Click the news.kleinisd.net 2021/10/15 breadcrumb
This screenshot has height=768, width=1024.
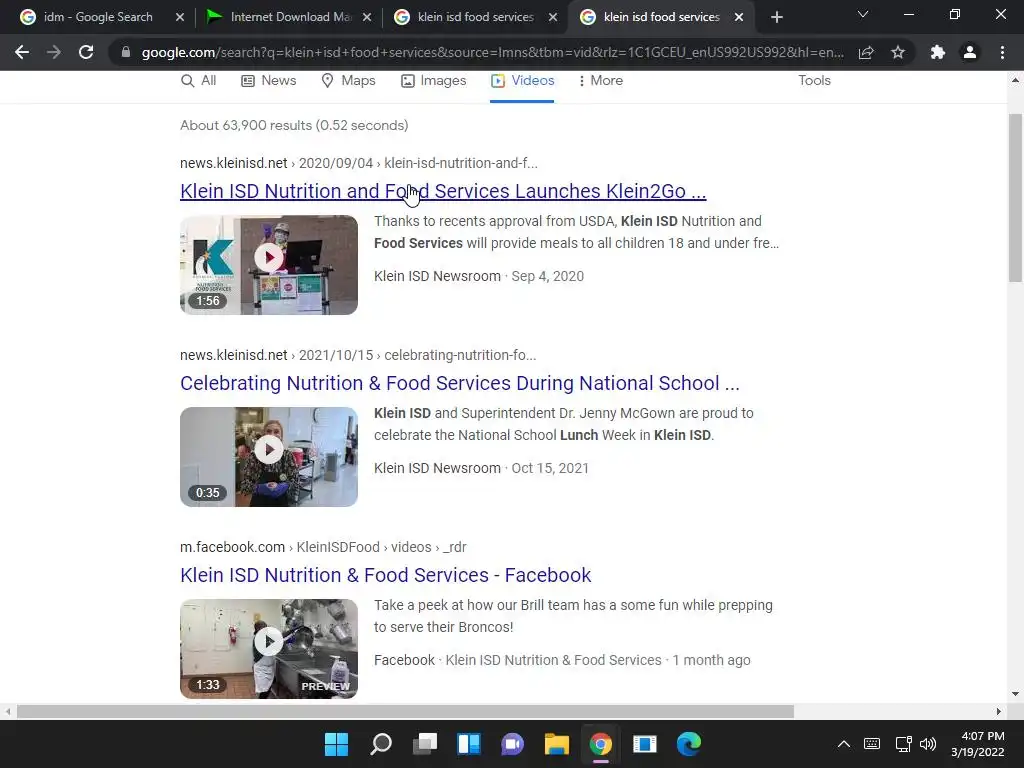pyautogui.click(x=358, y=355)
